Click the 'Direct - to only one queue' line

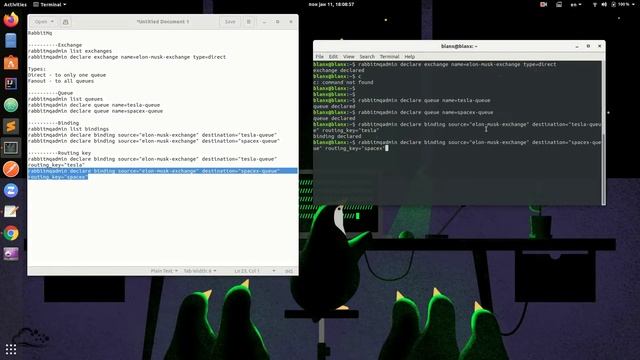point(67,75)
